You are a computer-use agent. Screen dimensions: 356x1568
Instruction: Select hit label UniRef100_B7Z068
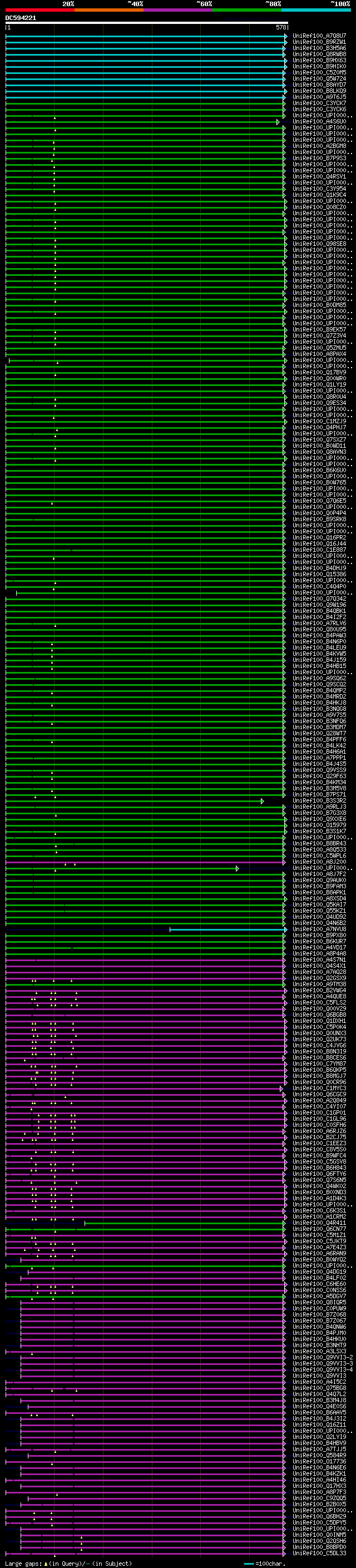pyautogui.click(x=319, y=1315)
